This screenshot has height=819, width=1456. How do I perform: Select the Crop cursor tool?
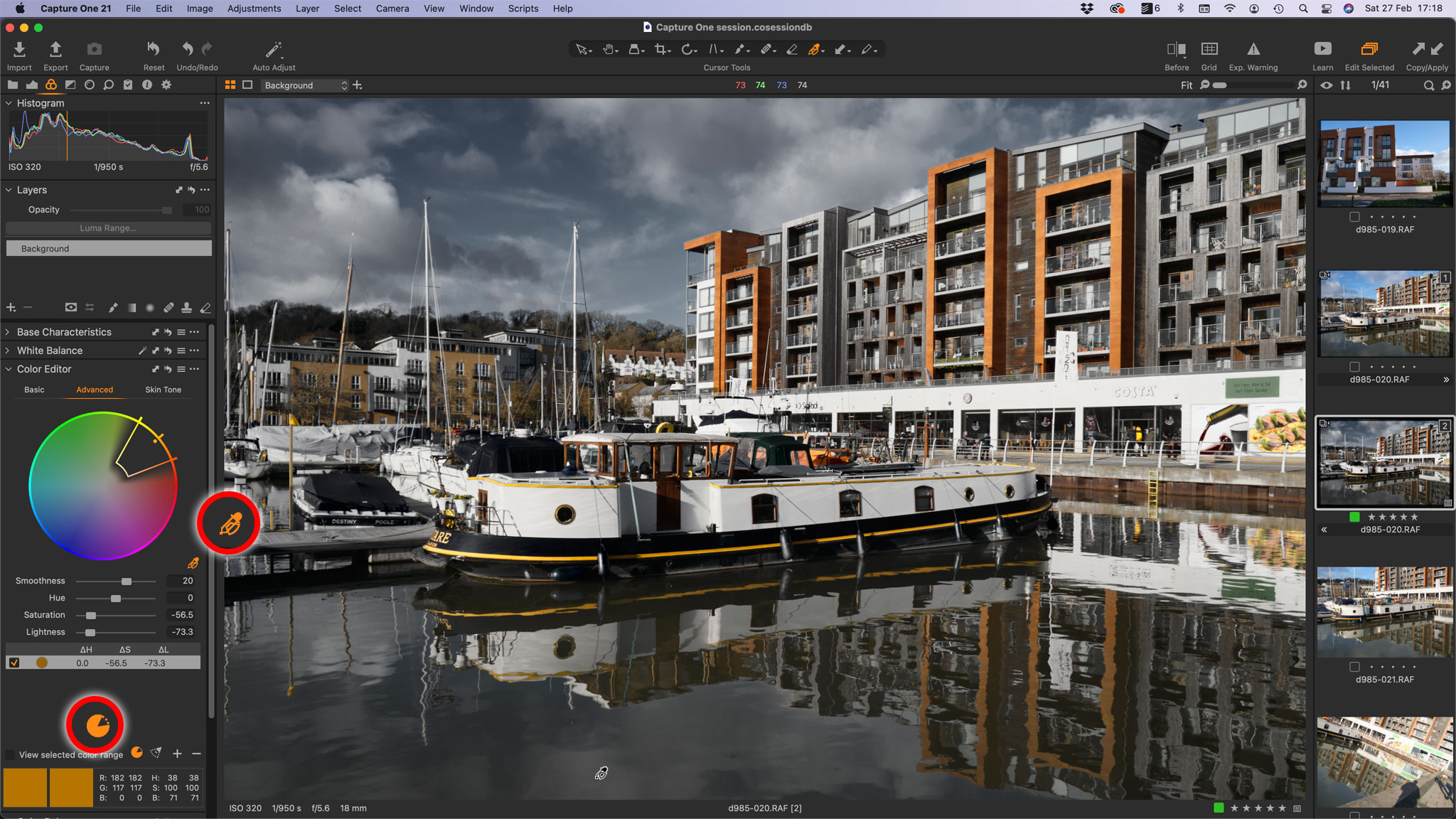(x=662, y=50)
